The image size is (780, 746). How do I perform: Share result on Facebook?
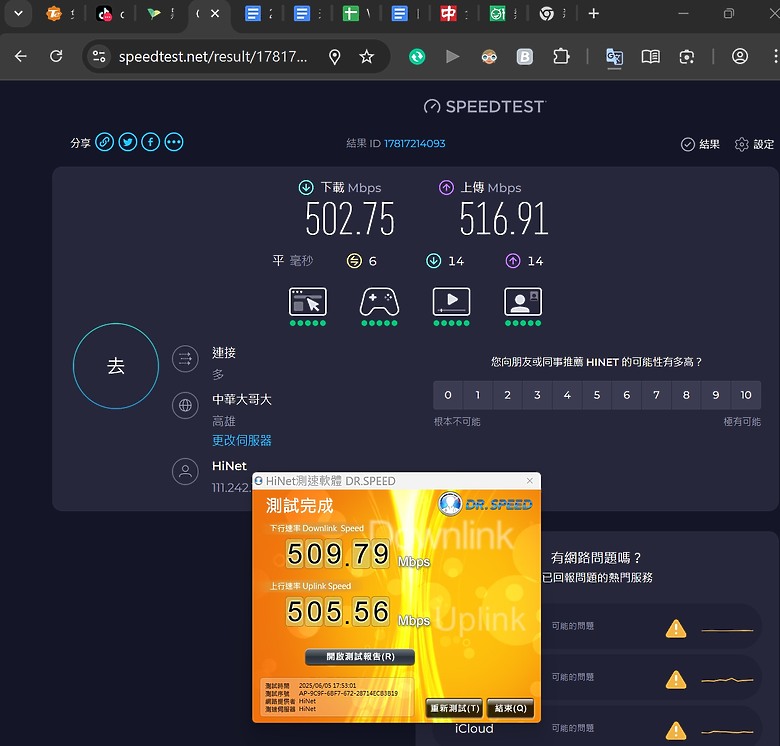point(151,142)
